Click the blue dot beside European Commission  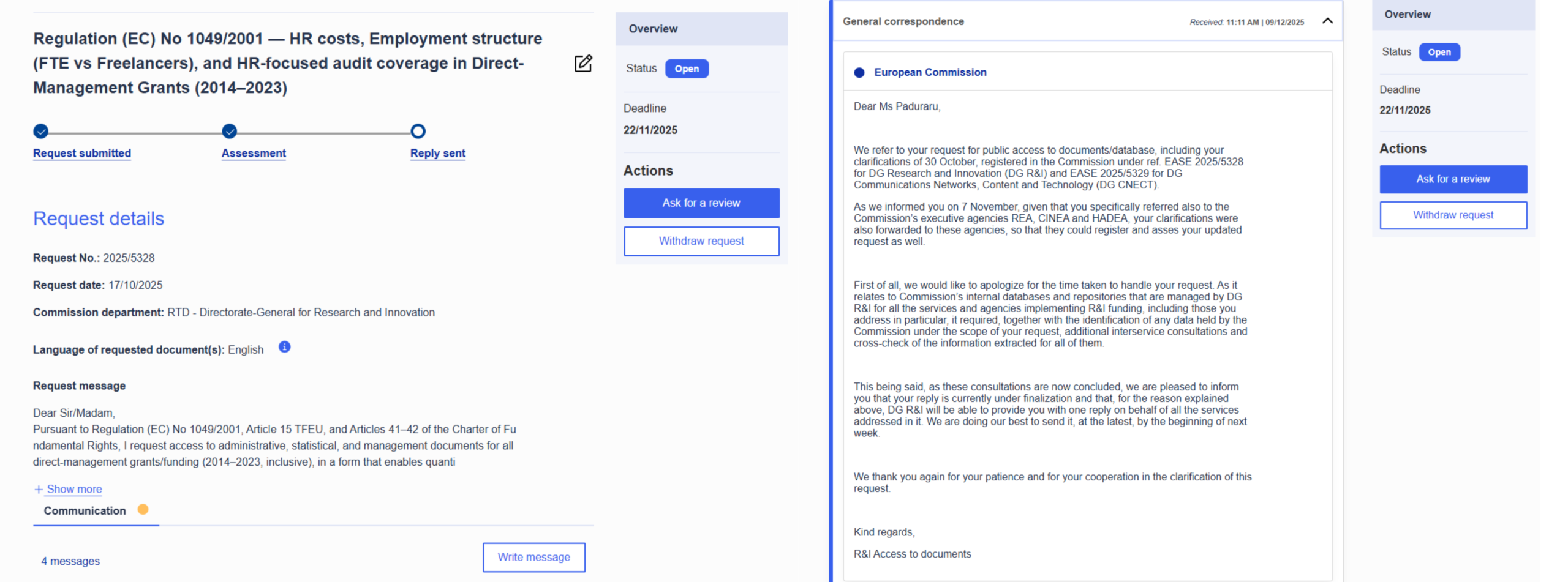coord(859,72)
